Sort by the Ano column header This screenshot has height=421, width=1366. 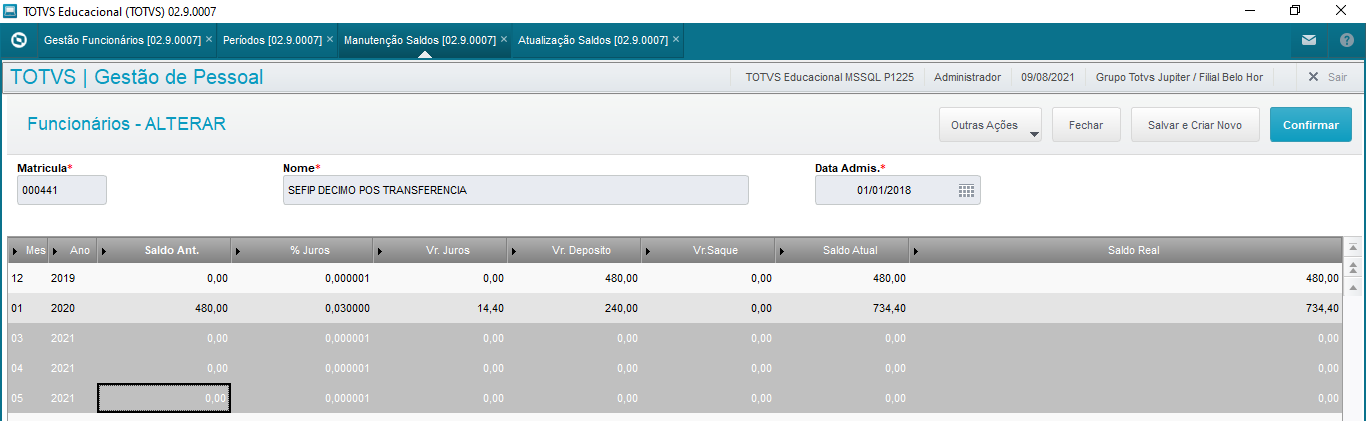[72, 250]
